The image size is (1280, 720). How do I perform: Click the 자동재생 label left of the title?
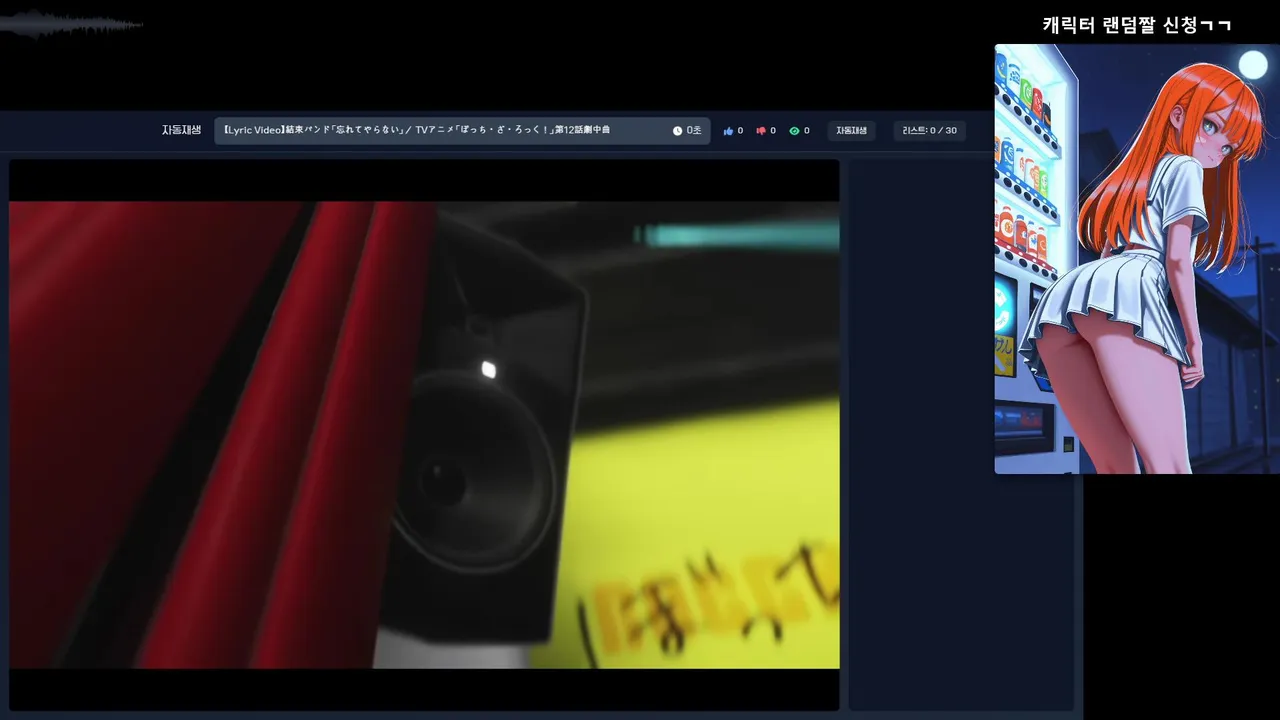182,130
